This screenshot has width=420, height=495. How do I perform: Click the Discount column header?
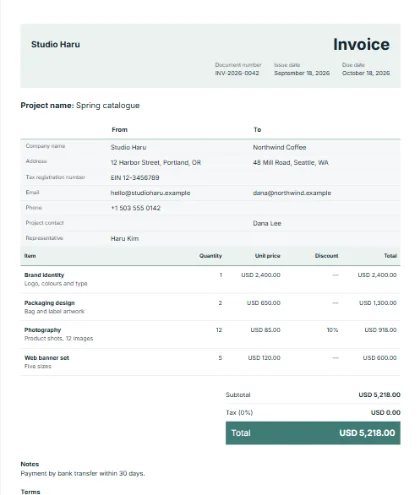(326, 256)
